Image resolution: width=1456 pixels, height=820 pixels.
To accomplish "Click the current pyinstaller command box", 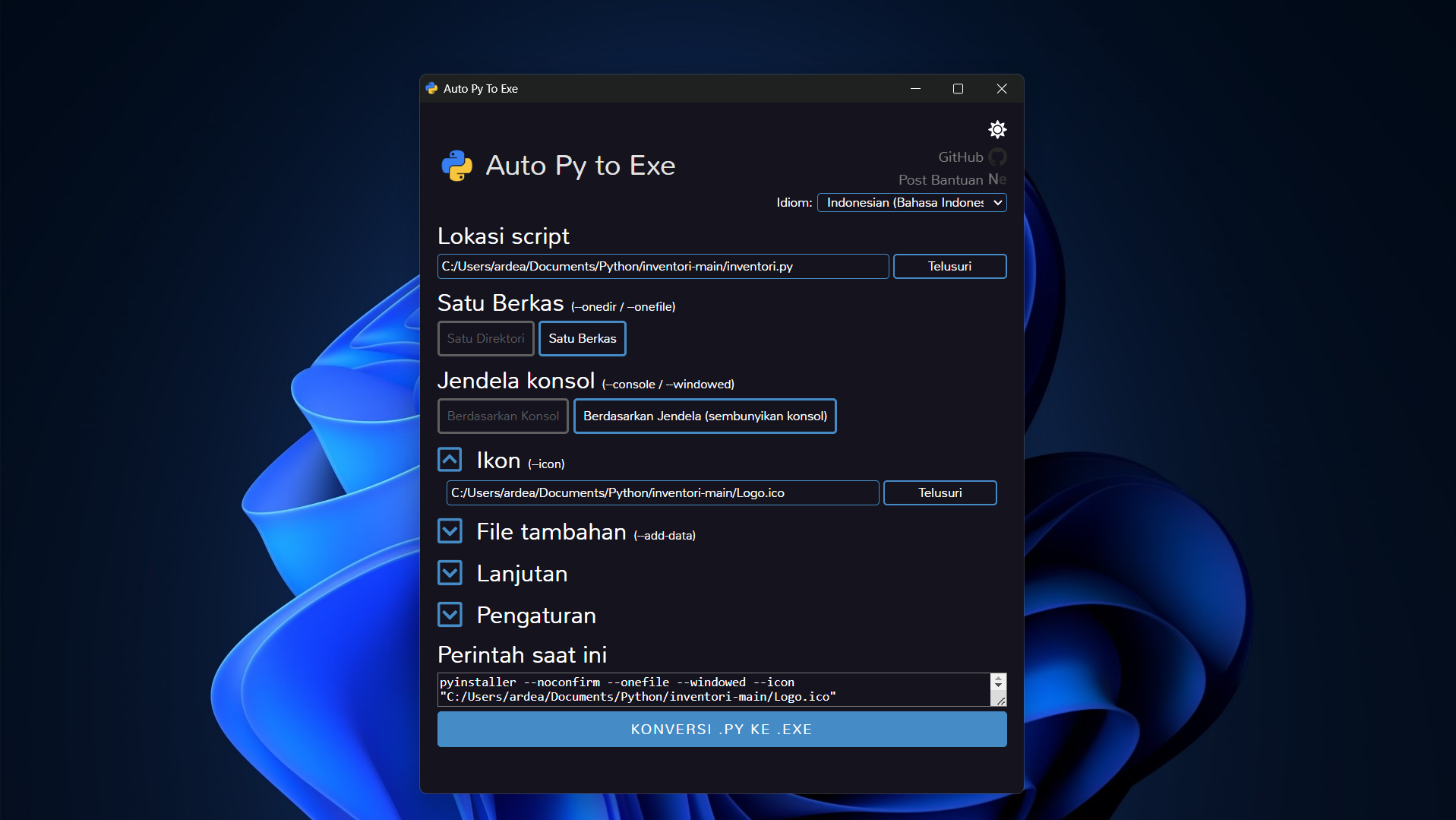I will click(x=714, y=690).
